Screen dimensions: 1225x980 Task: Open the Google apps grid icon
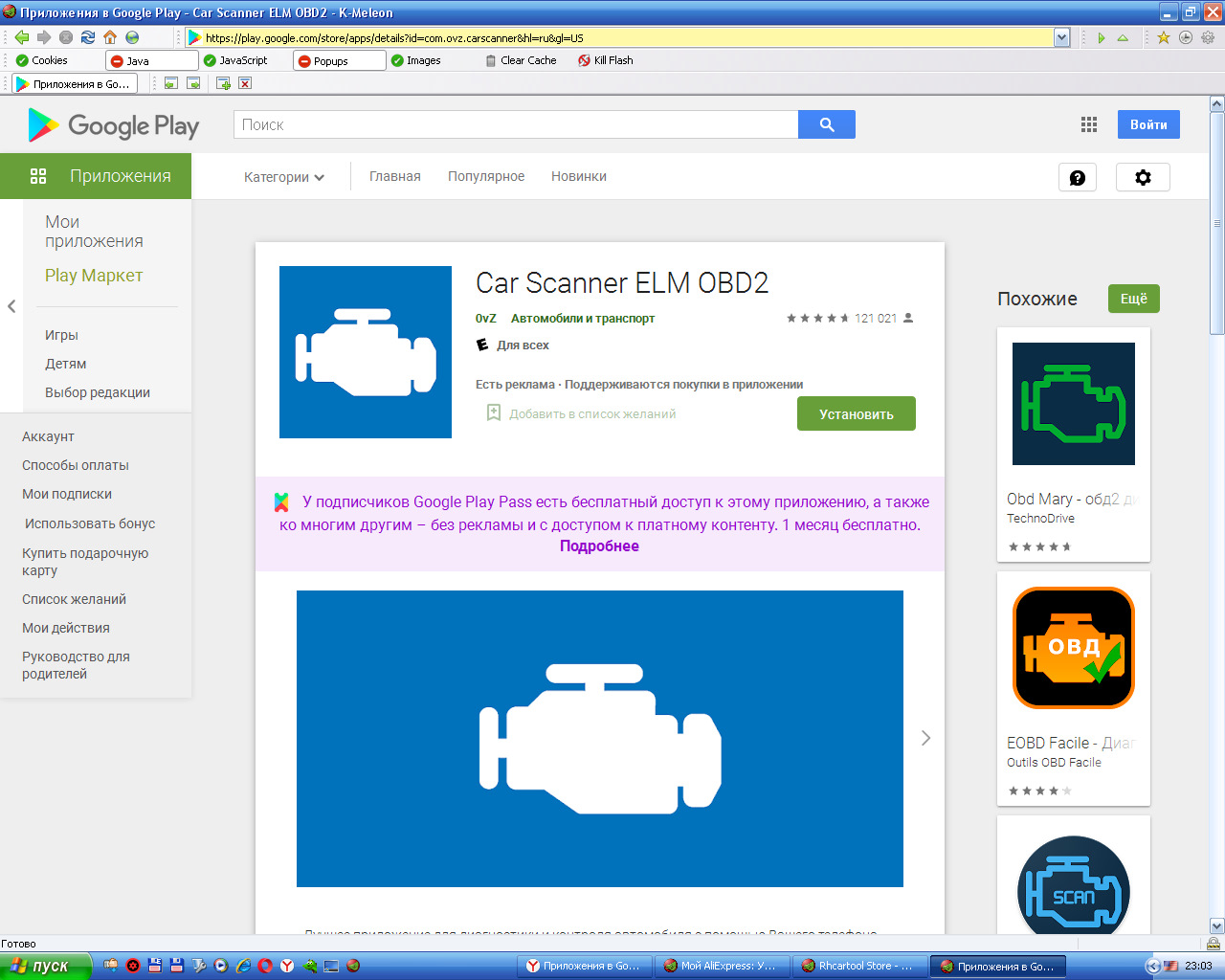point(1088,124)
